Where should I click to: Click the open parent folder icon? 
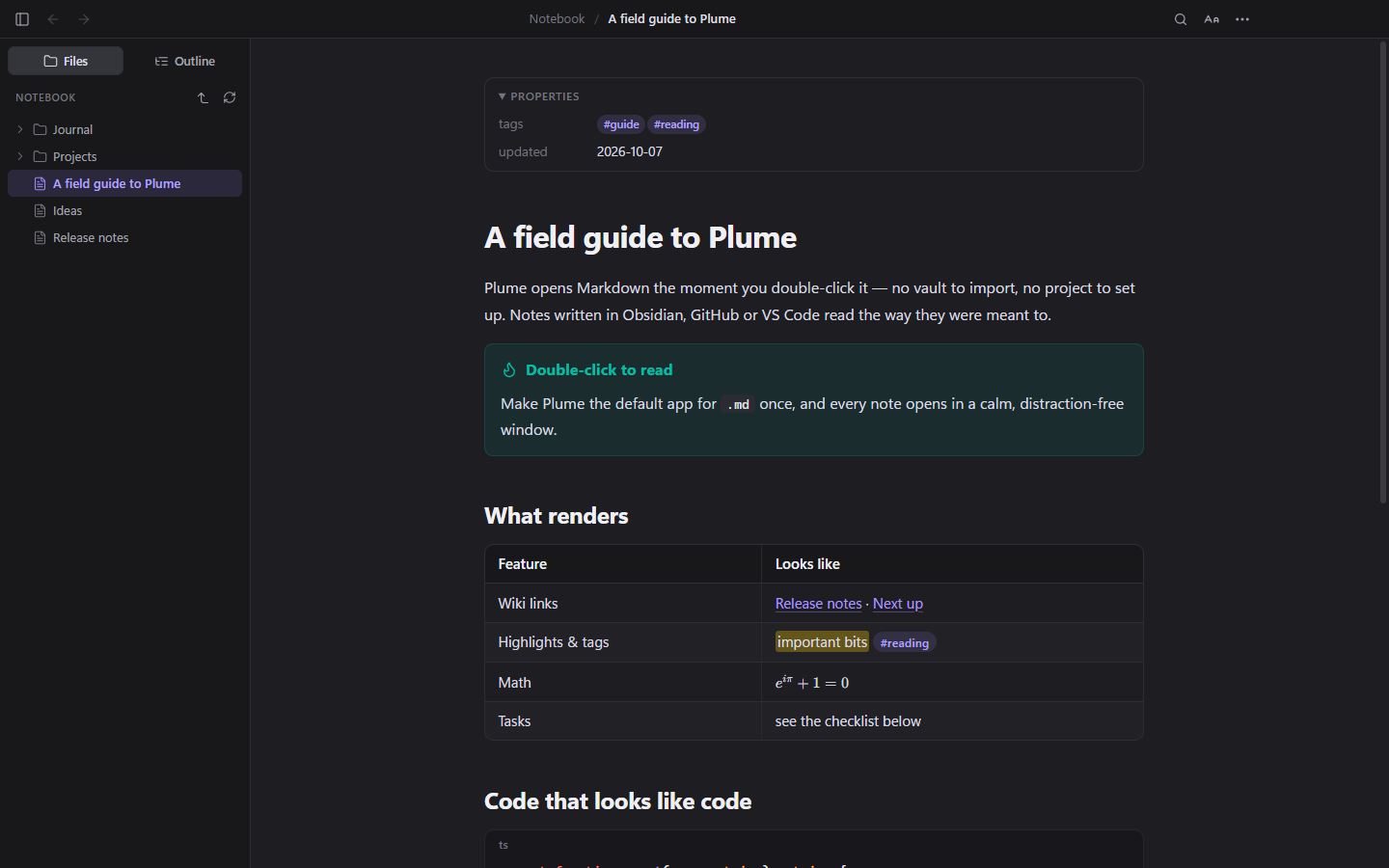point(203,97)
